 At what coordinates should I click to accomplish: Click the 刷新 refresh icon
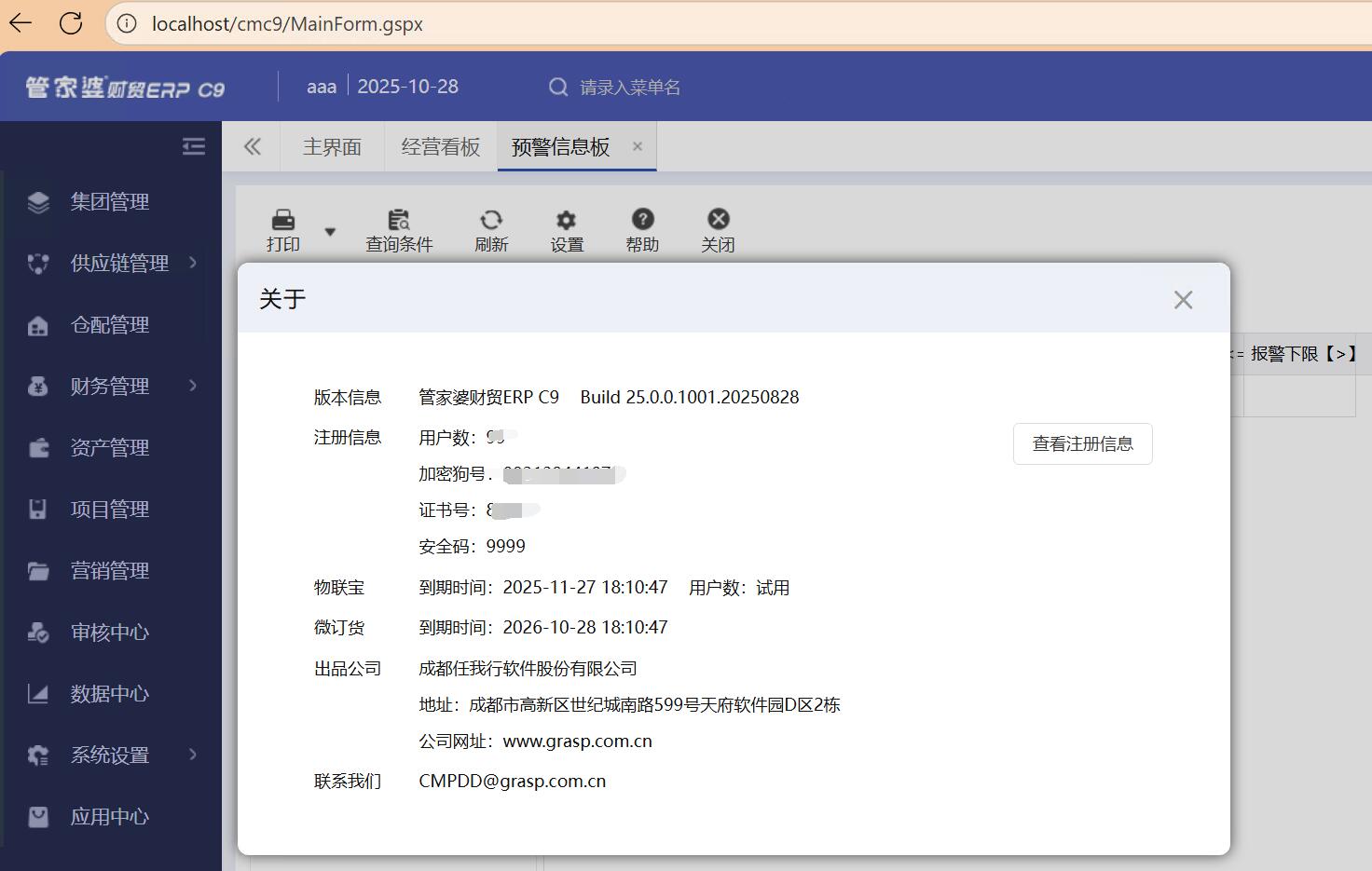[491, 221]
